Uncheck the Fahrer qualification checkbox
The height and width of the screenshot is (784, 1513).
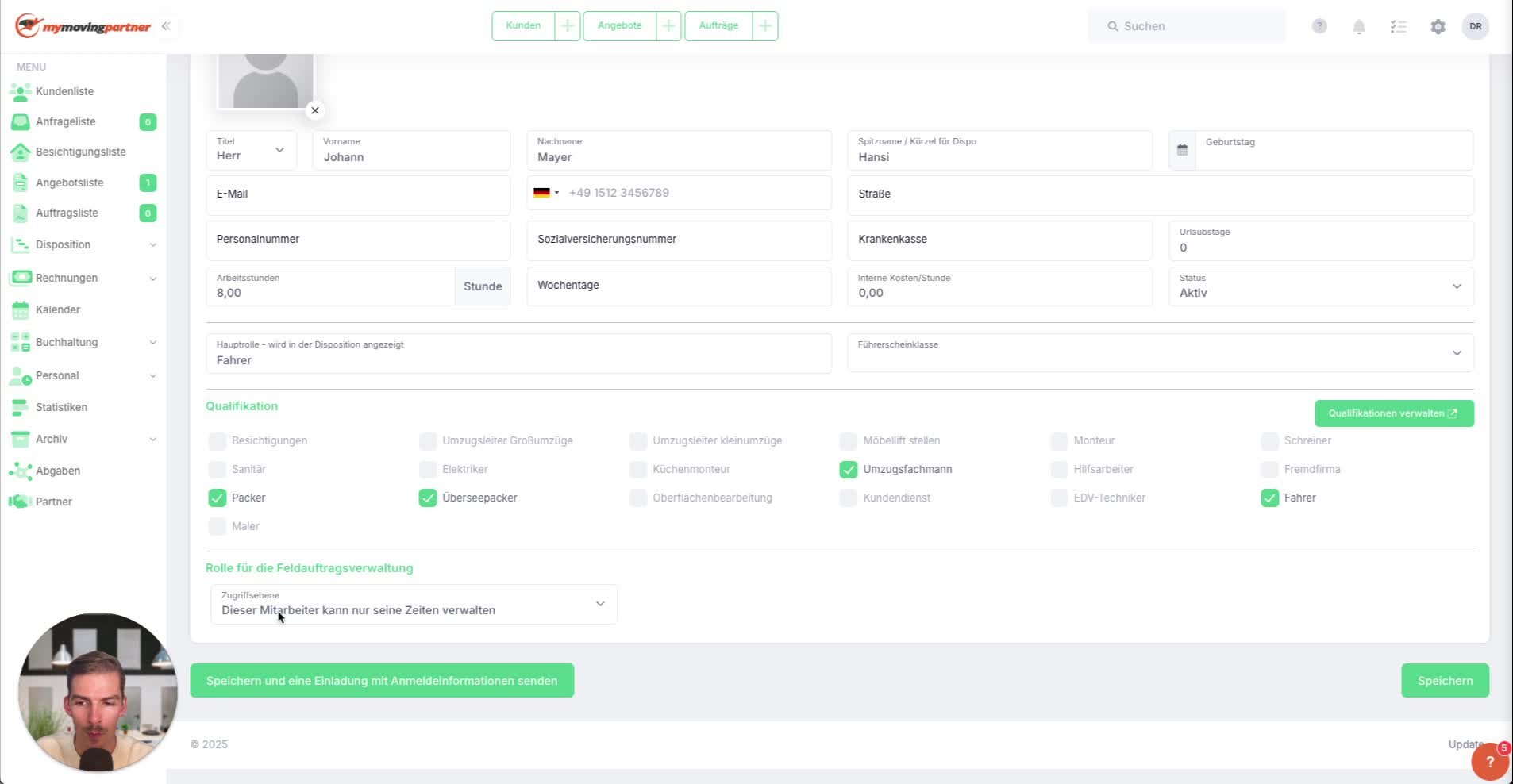click(1270, 498)
